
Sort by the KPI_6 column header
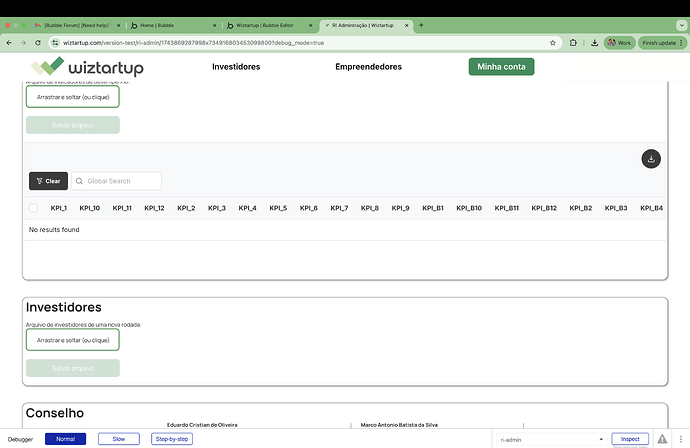click(x=308, y=208)
